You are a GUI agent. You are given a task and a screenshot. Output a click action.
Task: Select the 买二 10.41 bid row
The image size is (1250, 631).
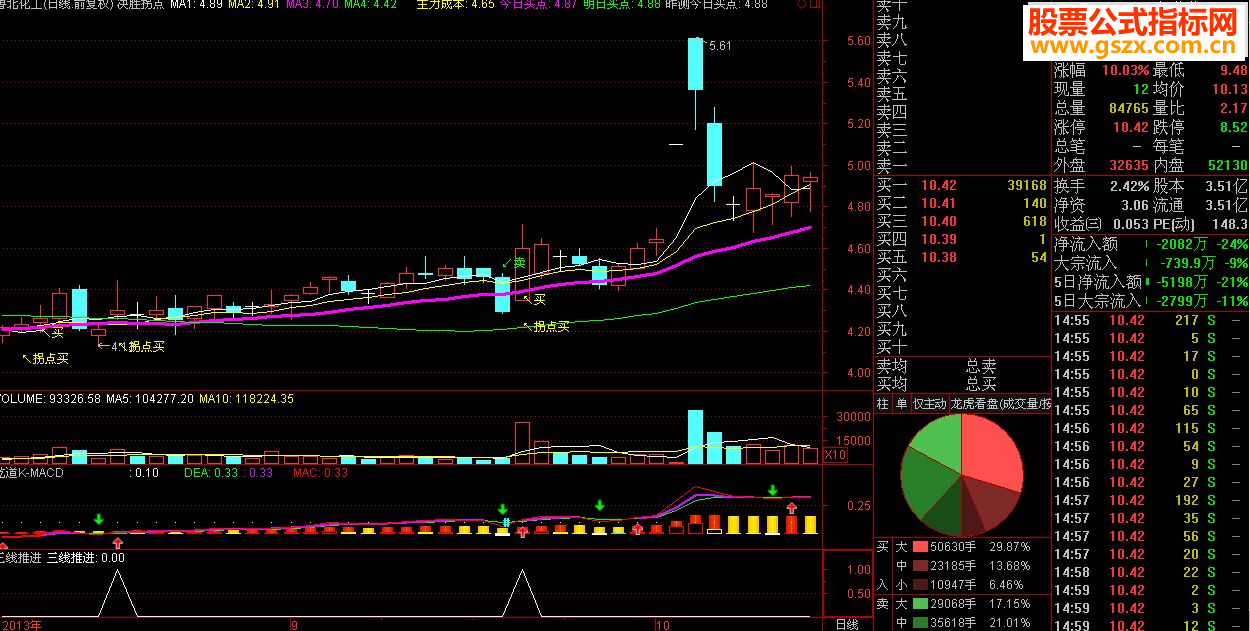[962, 204]
